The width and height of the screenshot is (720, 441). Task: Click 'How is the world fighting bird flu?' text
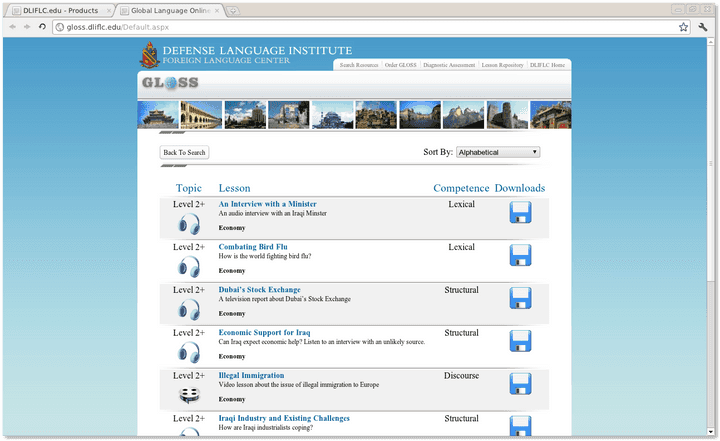(x=265, y=256)
